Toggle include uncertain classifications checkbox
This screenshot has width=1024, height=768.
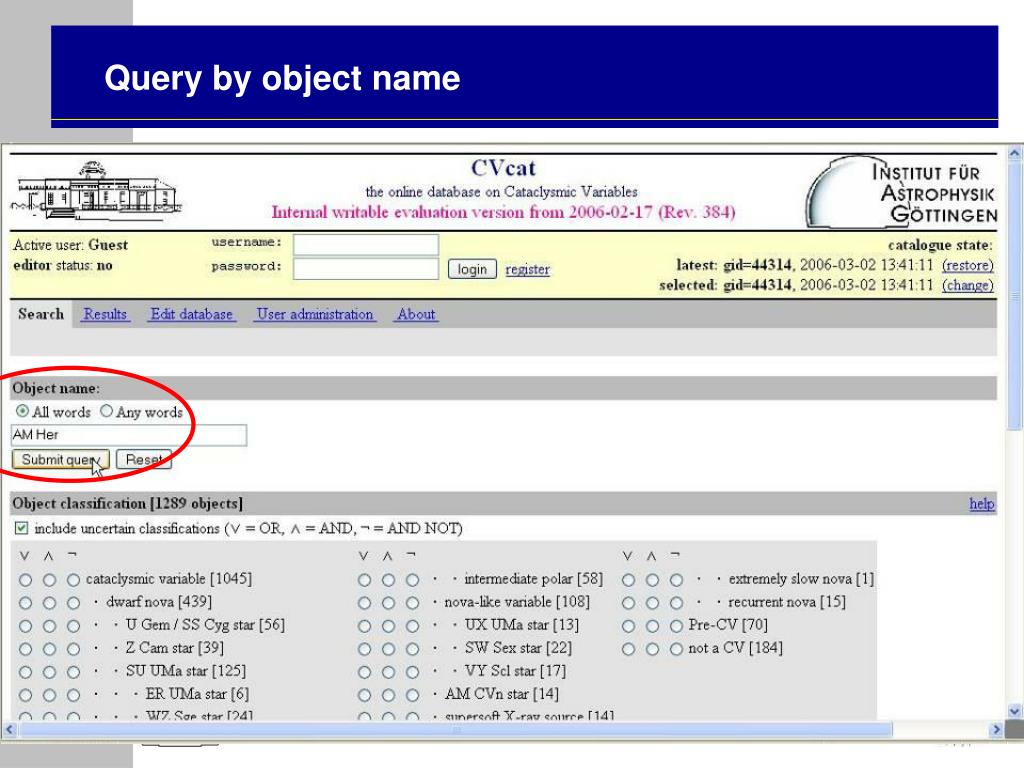[x=22, y=528]
